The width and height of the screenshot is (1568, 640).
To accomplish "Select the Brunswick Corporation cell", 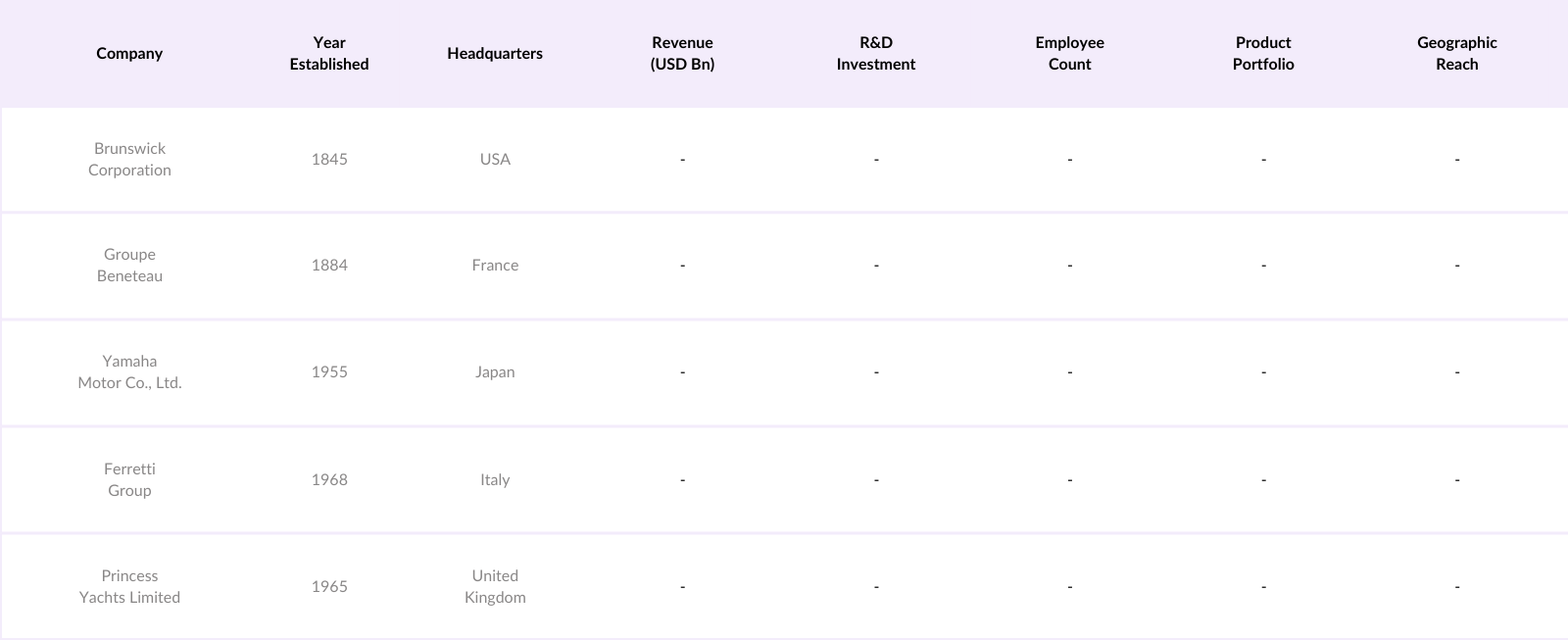I will click(129, 159).
